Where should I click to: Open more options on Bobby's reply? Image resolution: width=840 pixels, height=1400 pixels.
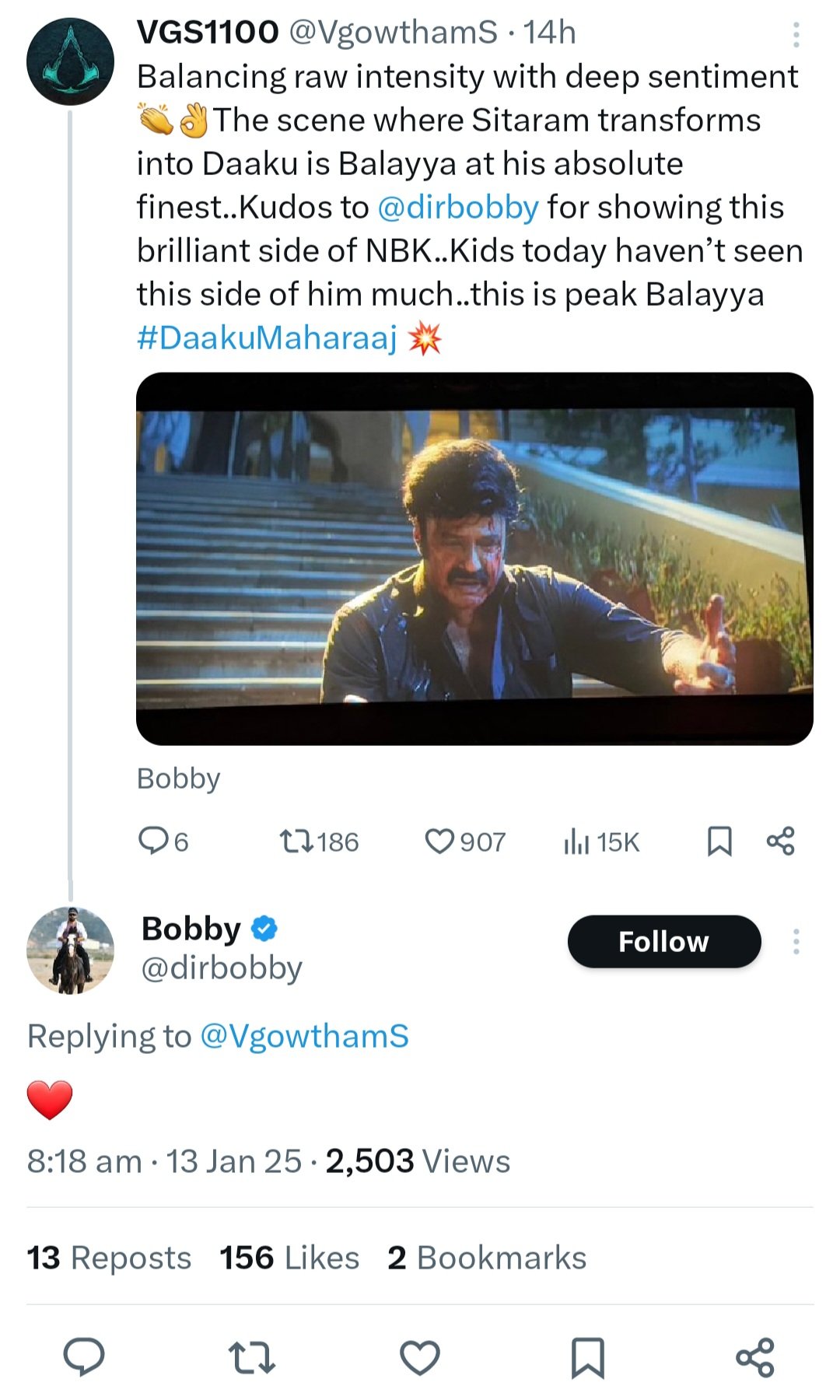point(796,941)
